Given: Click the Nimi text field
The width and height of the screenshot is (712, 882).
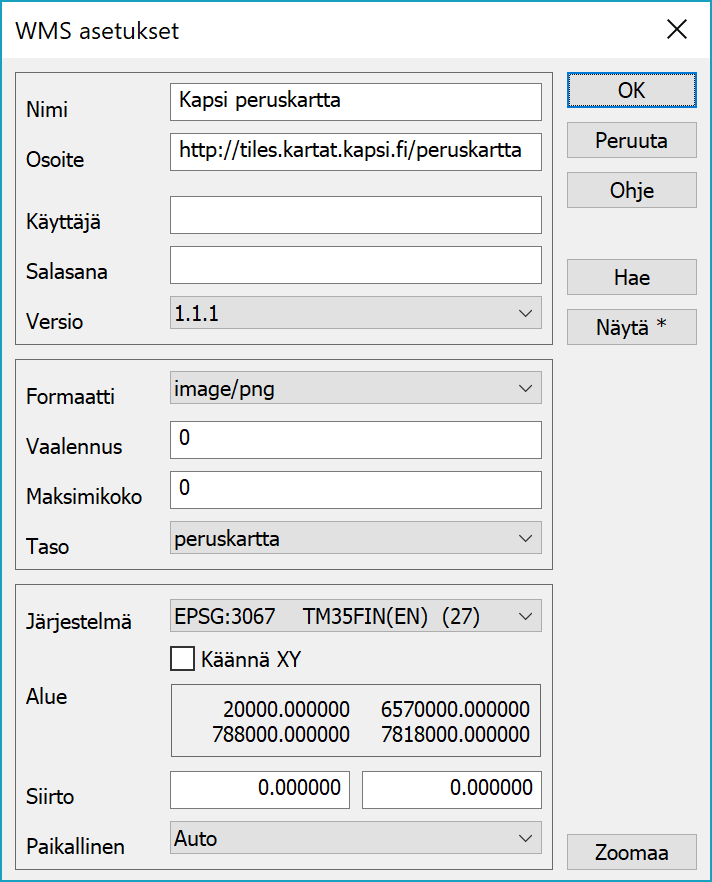Looking at the screenshot, I should [x=355, y=101].
